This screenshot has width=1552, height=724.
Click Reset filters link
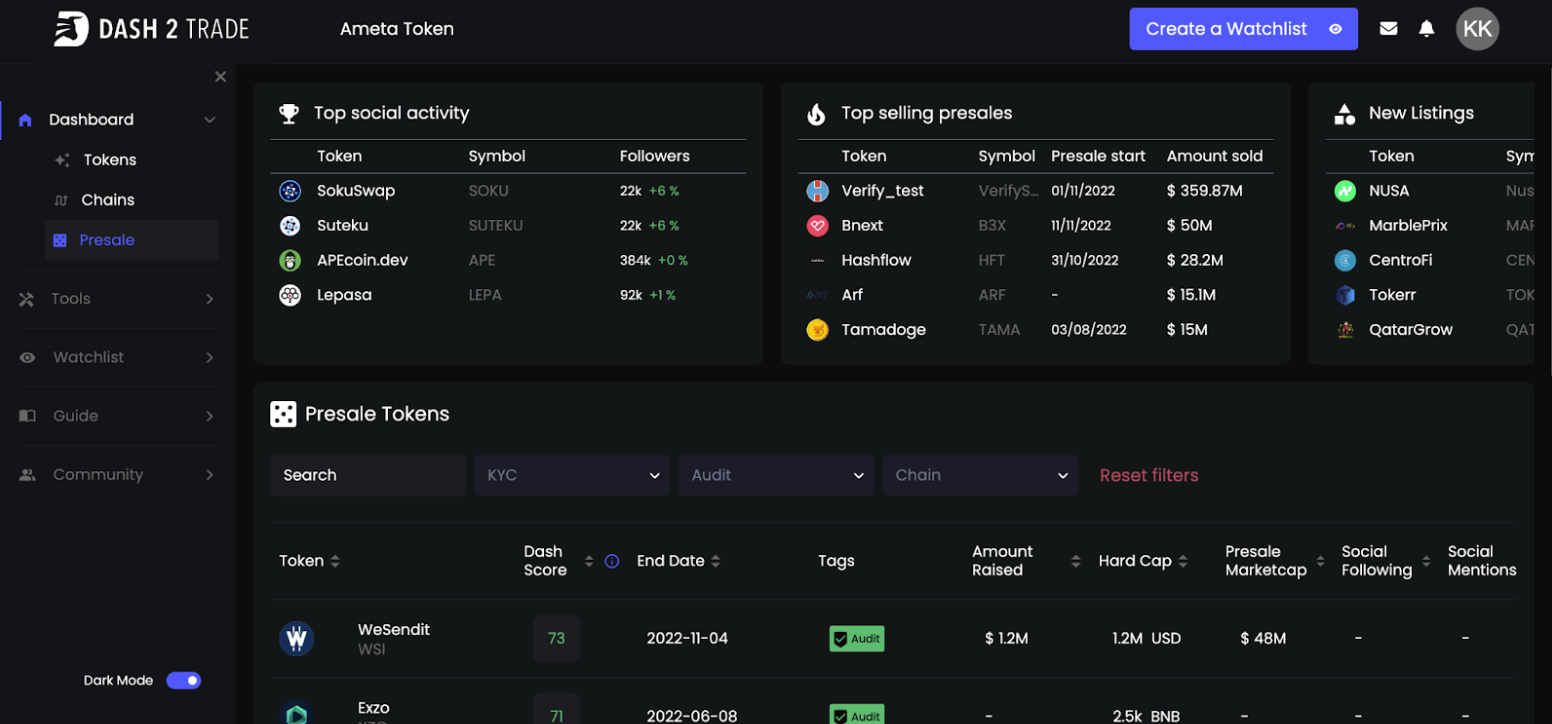pos(1149,476)
